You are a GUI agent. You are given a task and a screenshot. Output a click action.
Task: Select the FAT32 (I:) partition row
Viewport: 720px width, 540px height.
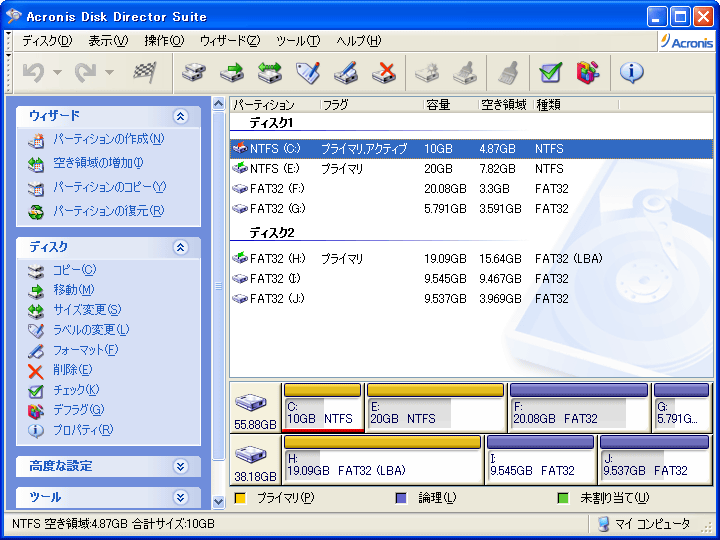(471, 279)
